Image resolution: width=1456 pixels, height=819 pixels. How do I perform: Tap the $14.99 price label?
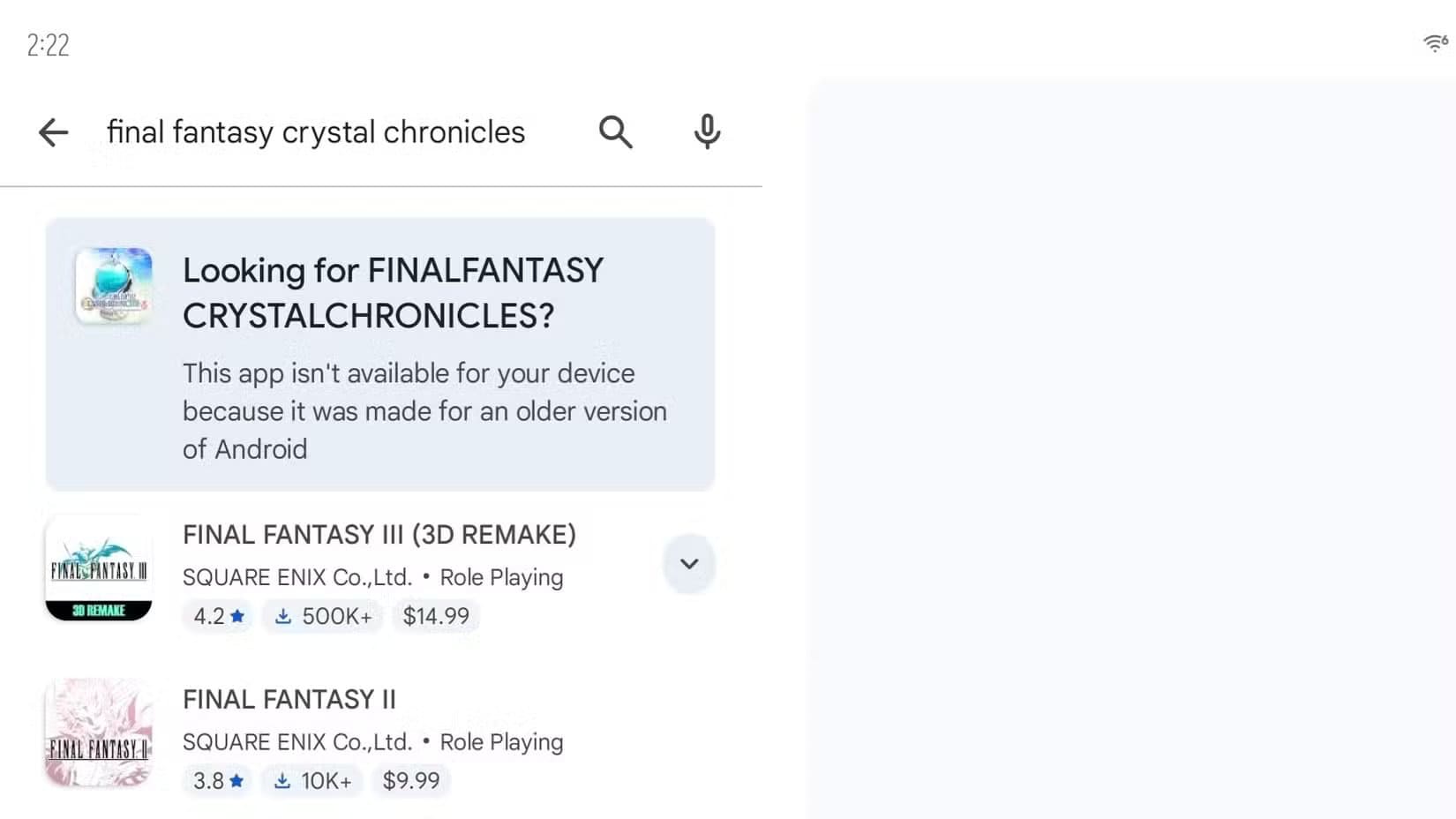coord(436,616)
